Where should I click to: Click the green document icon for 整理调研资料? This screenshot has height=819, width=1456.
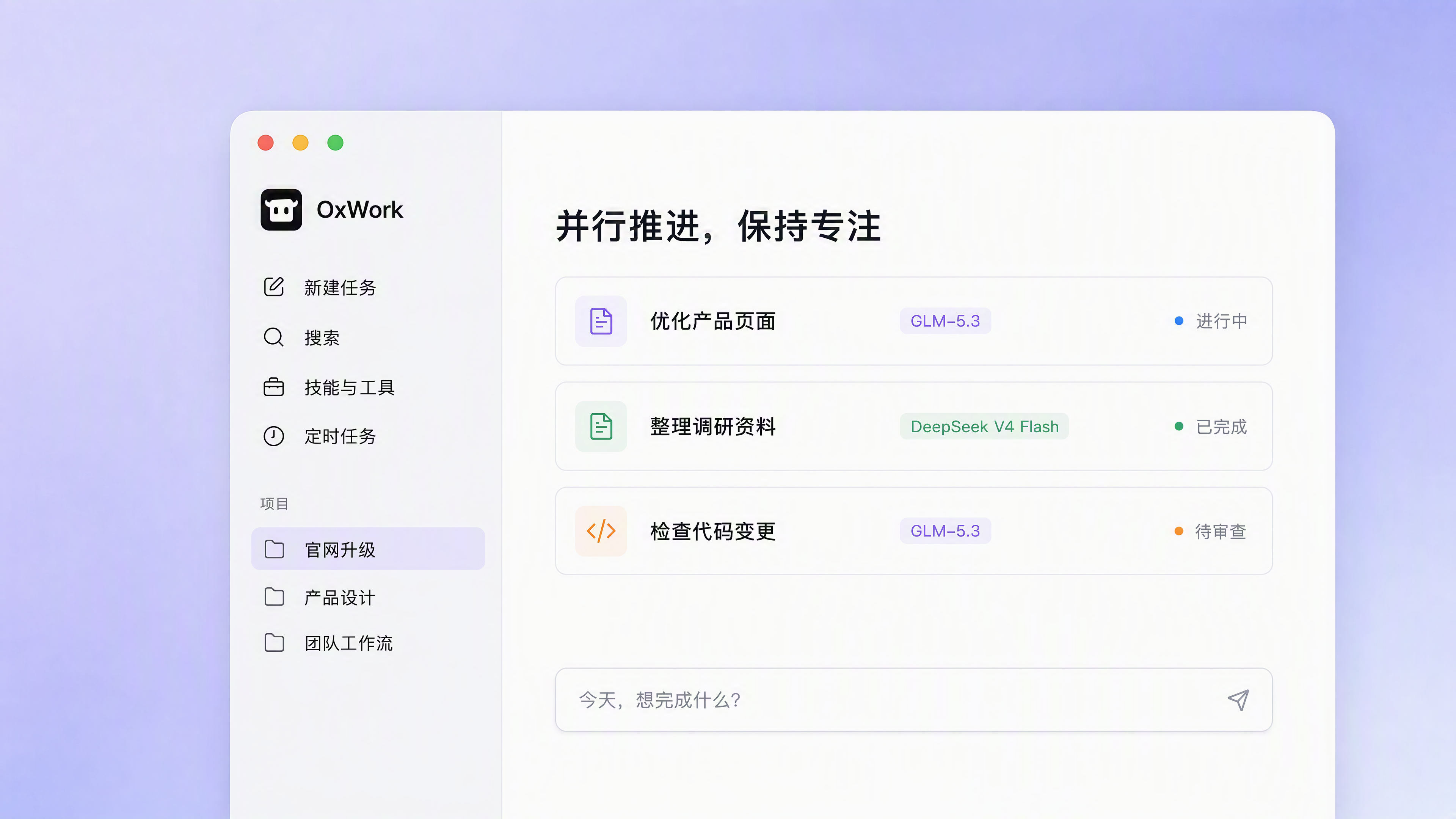click(x=601, y=426)
